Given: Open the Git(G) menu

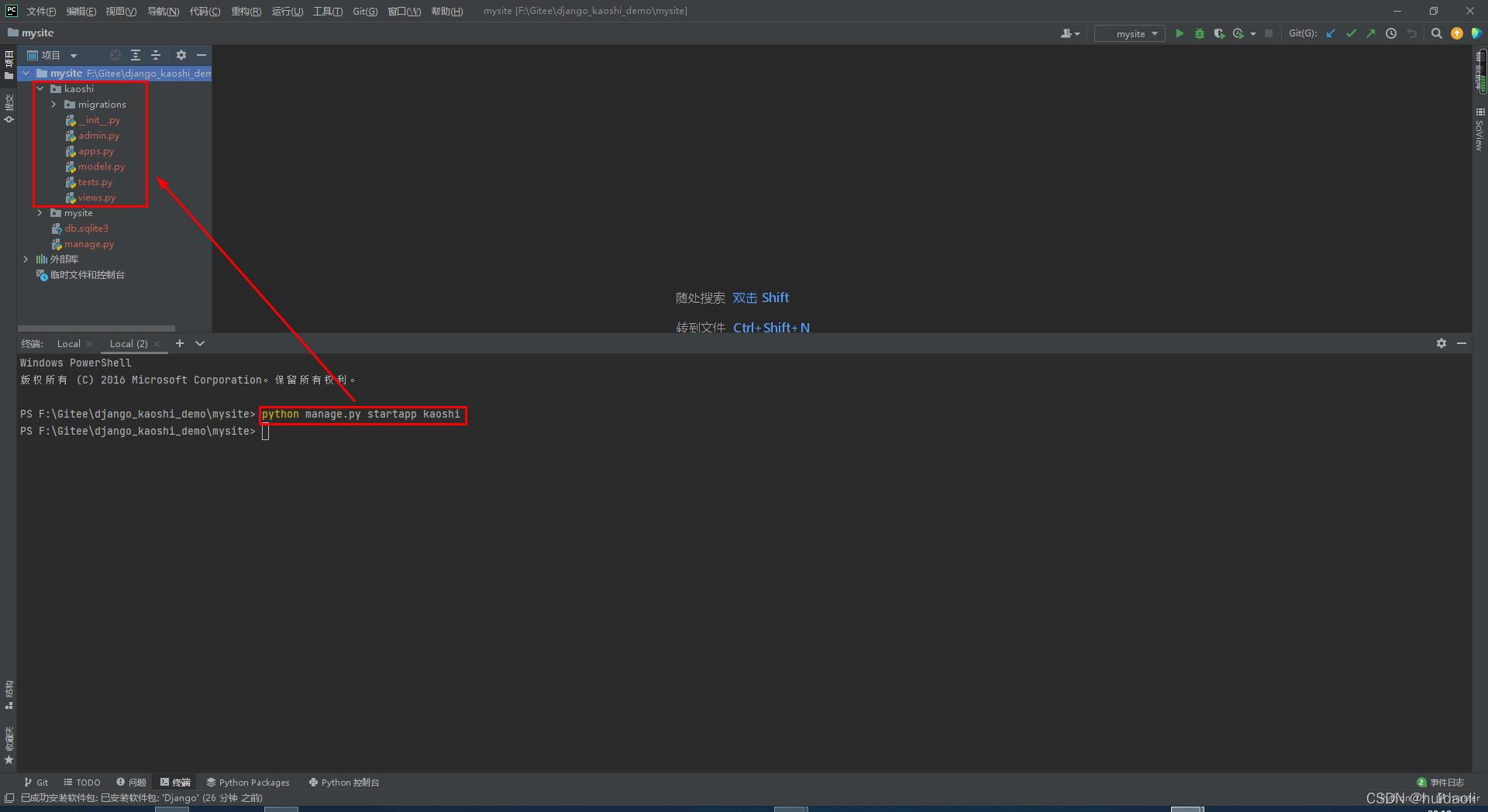Looking at the screenshot, I should 365,11.
